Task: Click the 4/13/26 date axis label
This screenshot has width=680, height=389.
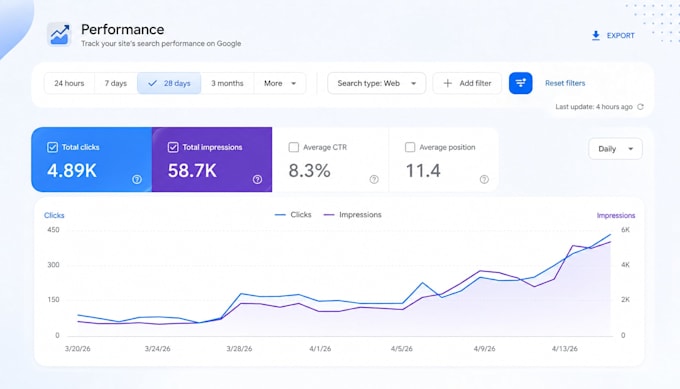Action: pos(565,349)
